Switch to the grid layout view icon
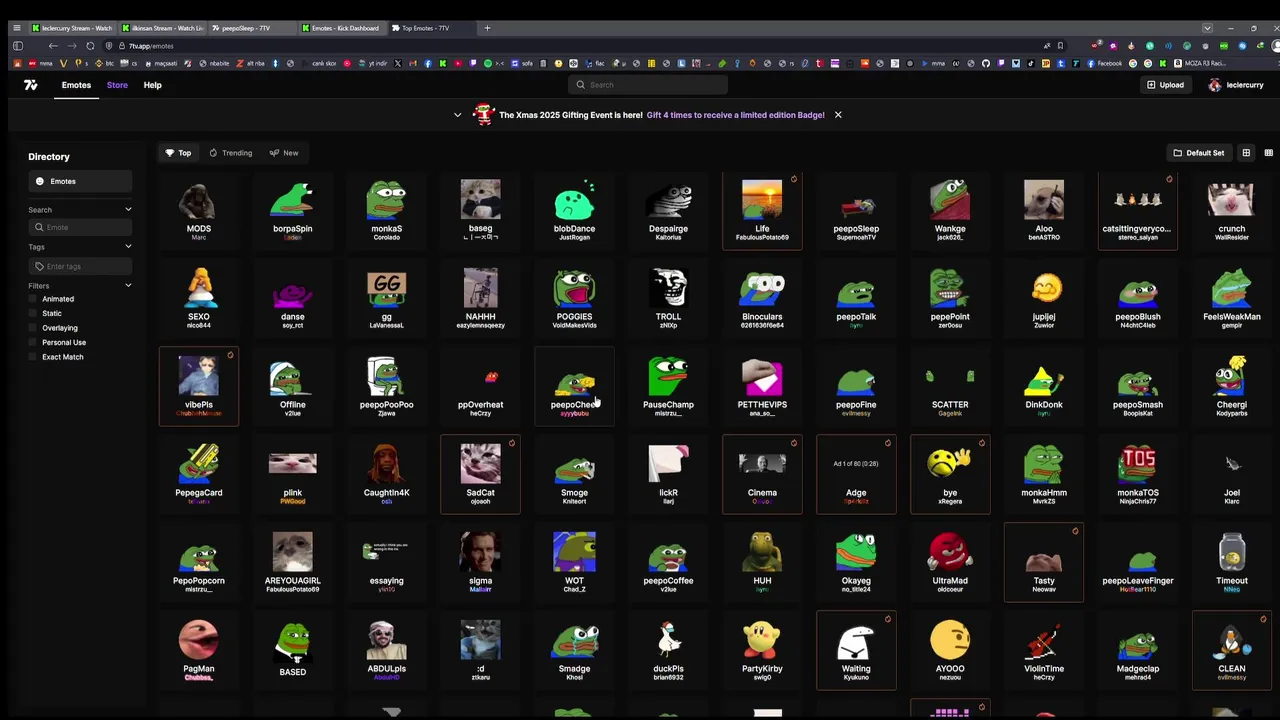Image resolution: width=1280 pixels, height=720 pixels. (x=1246, y=153)
